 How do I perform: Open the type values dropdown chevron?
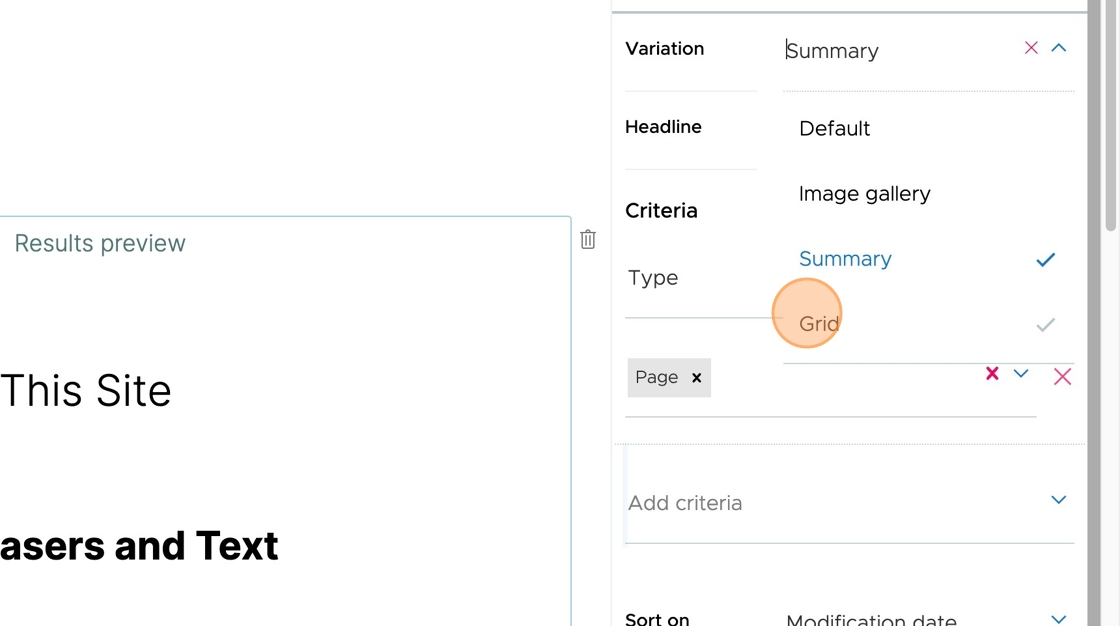click(1021, 373)
